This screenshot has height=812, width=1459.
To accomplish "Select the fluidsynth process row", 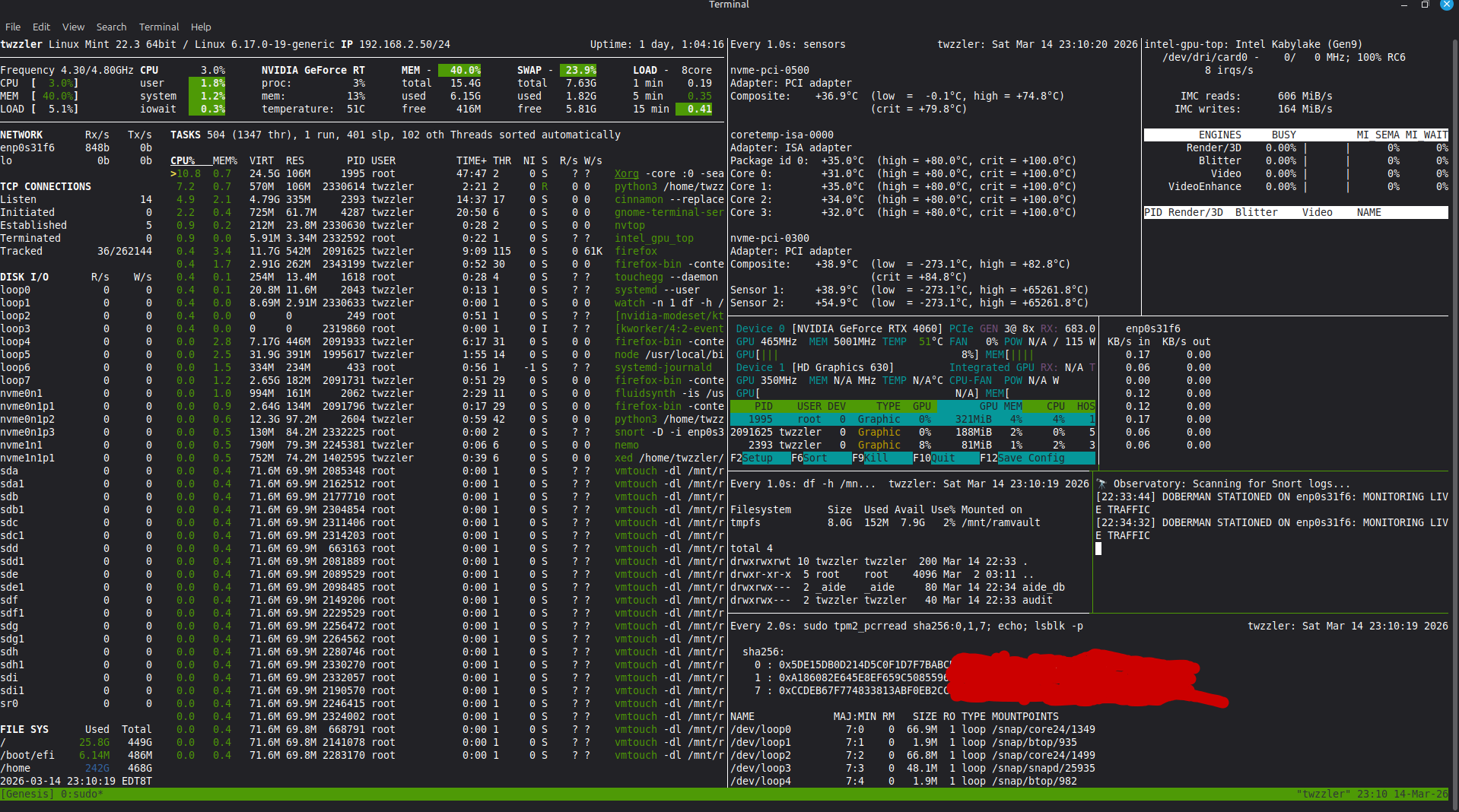I will point(447,393).
